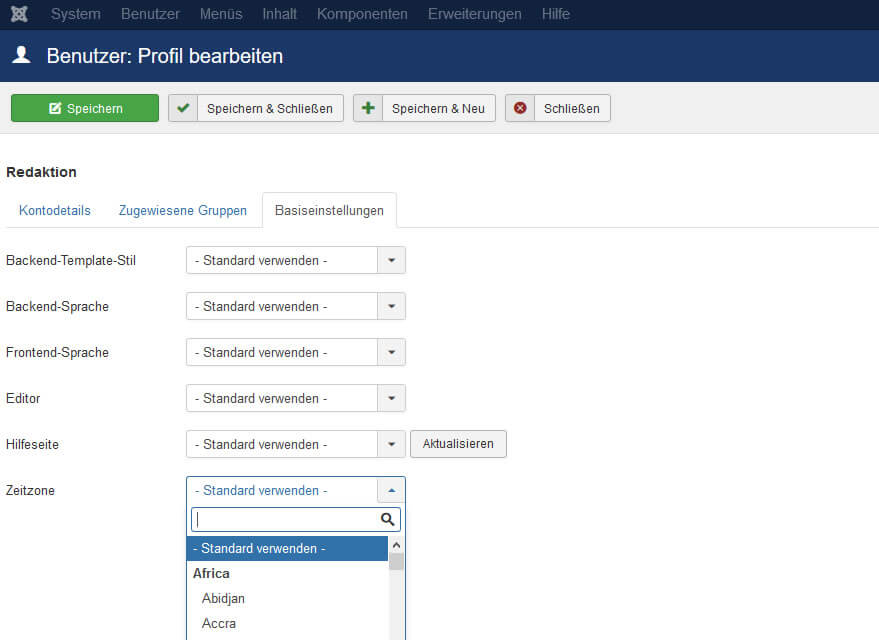The height and width of the screenshot is (640, 879).
Task: Switch to the Kontodetails tab
Action: tap(54, 211)
